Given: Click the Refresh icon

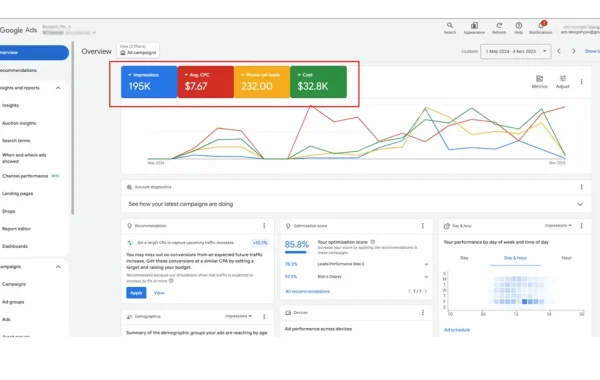Looking at the screenshot, I should (x=499, y=28).
